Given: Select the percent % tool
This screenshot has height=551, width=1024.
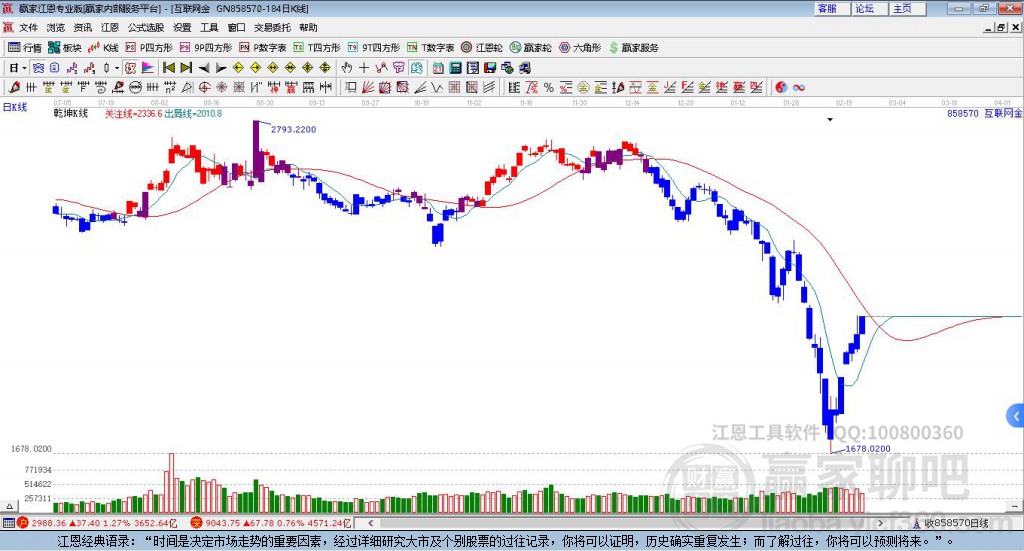Looking at the screenshot, I should (549, 87).
